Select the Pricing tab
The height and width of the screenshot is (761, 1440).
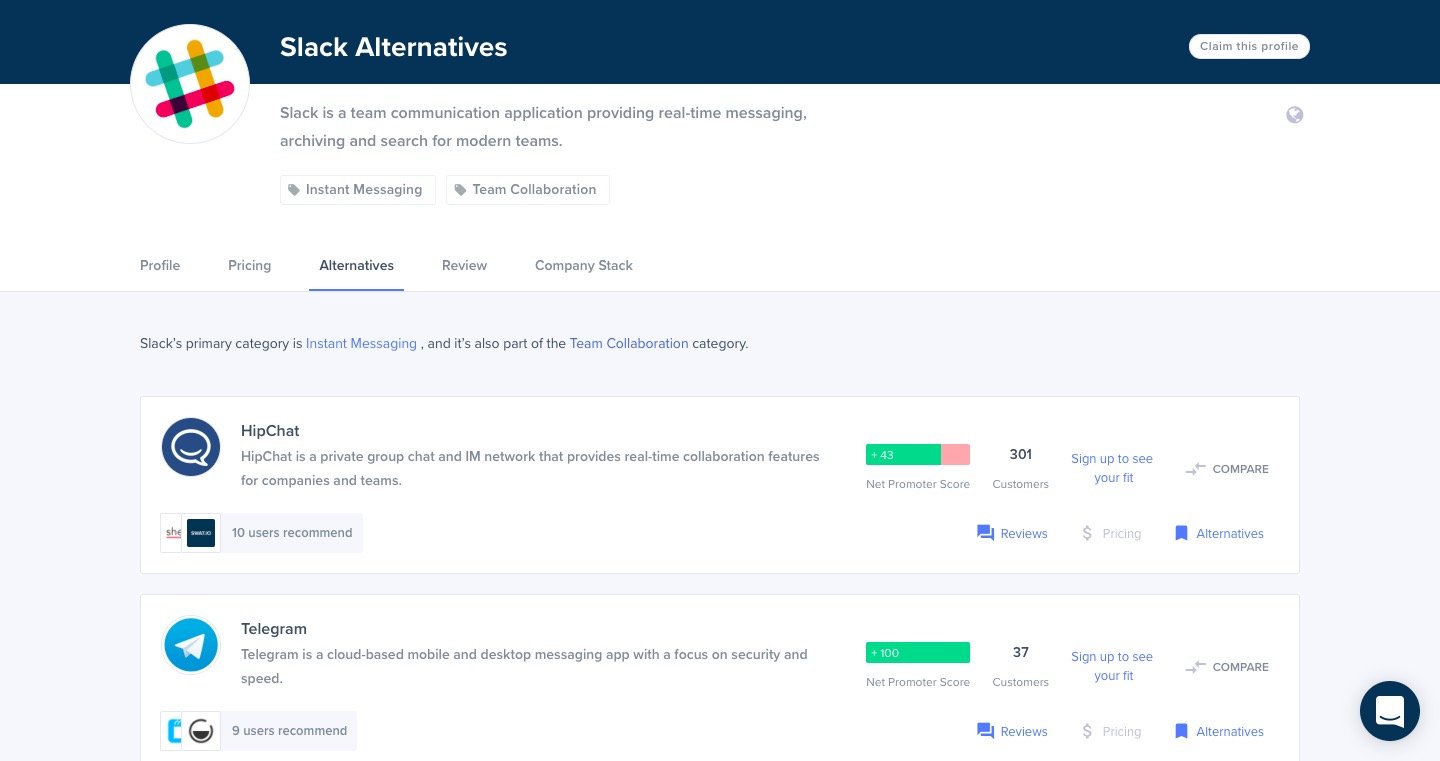pos(249,265)
